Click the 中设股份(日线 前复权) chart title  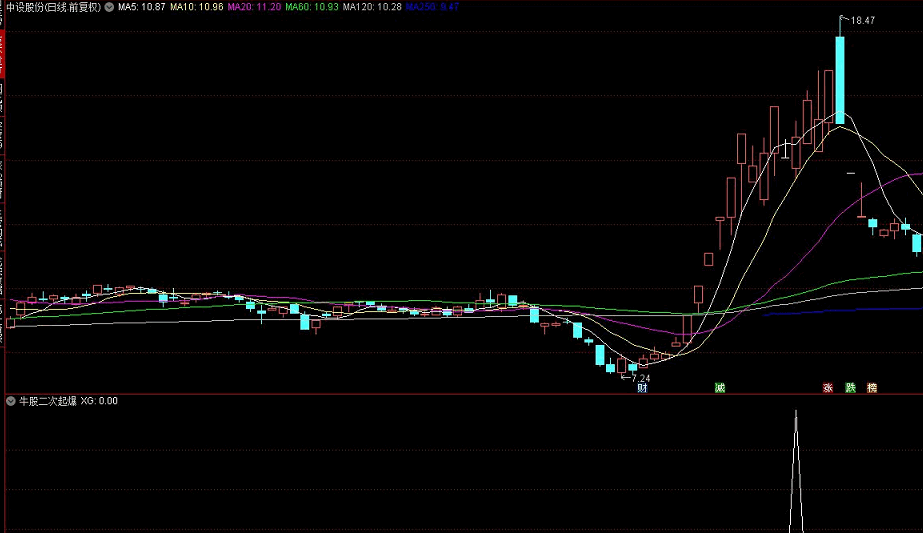[x=54, y=7]
